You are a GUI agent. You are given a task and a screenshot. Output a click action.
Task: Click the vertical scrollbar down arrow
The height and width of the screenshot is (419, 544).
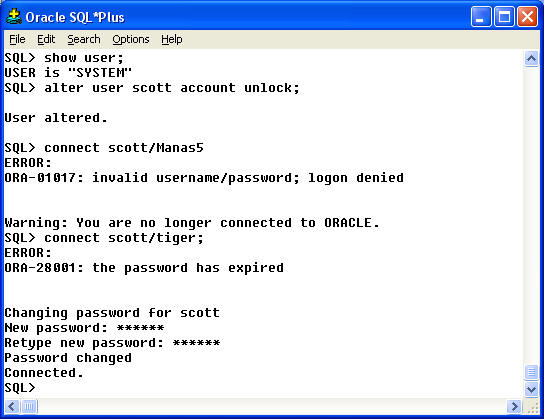[x=531, y=389]
